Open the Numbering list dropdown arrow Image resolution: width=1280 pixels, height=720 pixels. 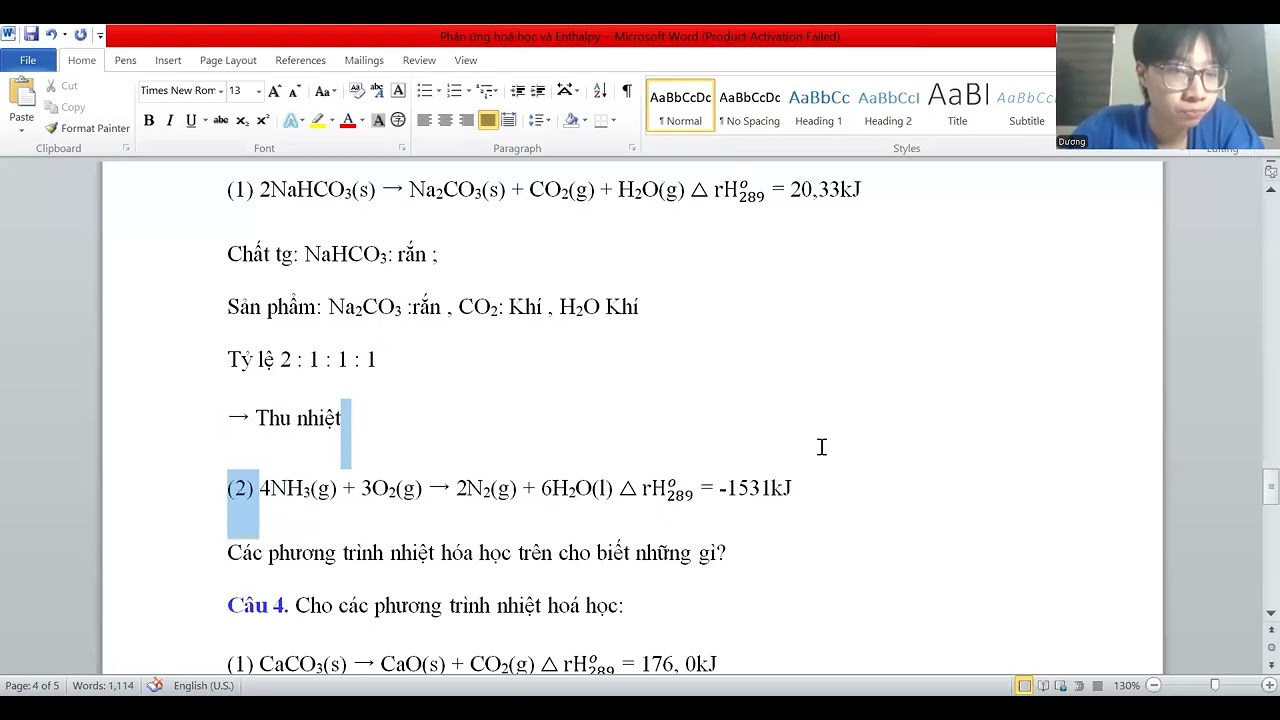coord(467,91)
